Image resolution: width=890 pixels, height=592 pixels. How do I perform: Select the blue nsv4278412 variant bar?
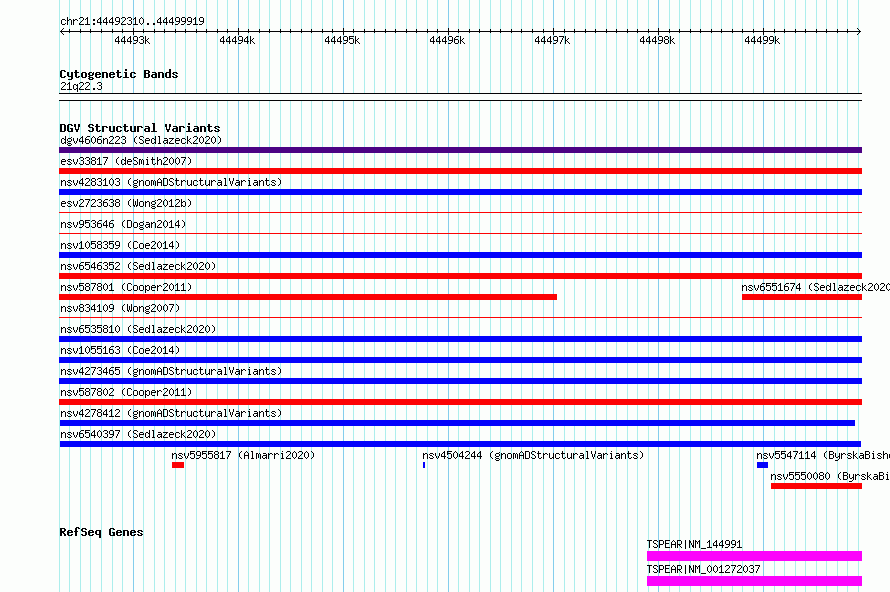pos(457,423)
